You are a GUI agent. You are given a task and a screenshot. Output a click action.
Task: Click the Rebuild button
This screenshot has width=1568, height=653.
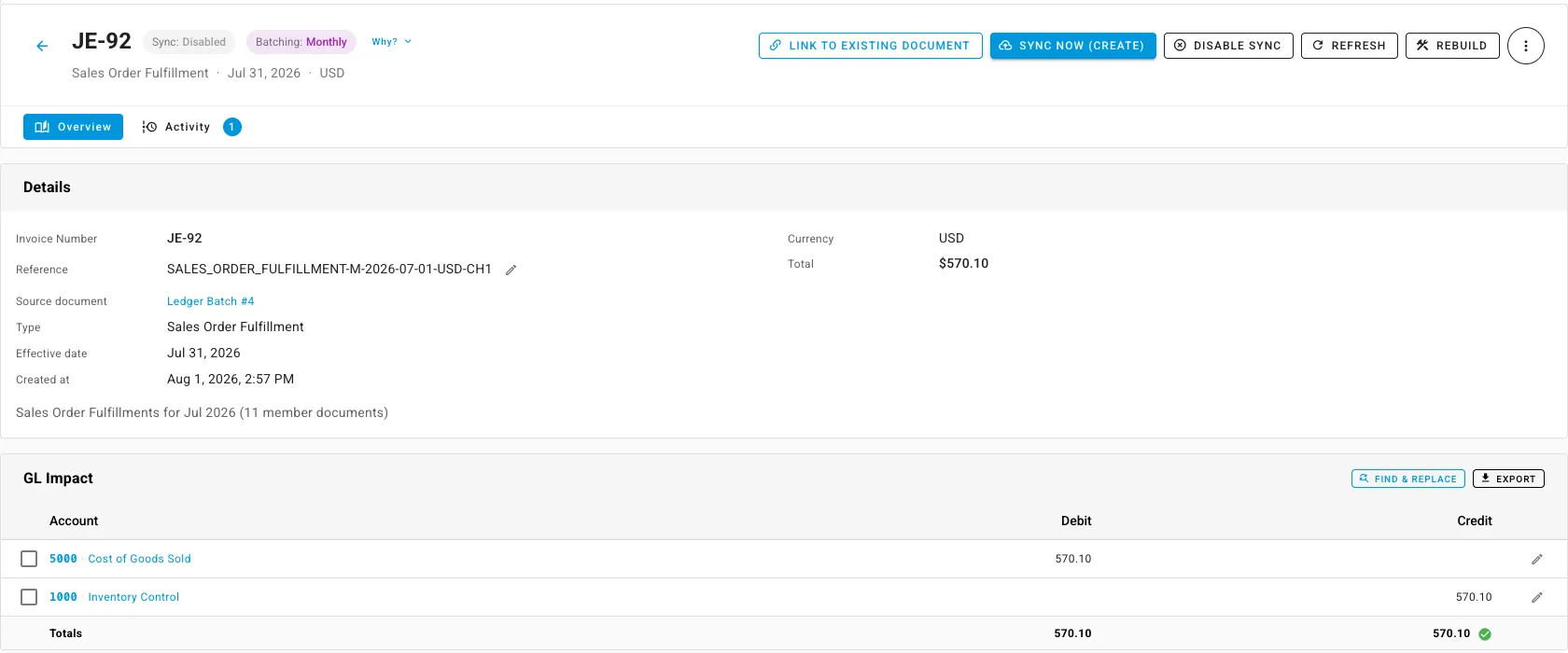coord(1452,46)
